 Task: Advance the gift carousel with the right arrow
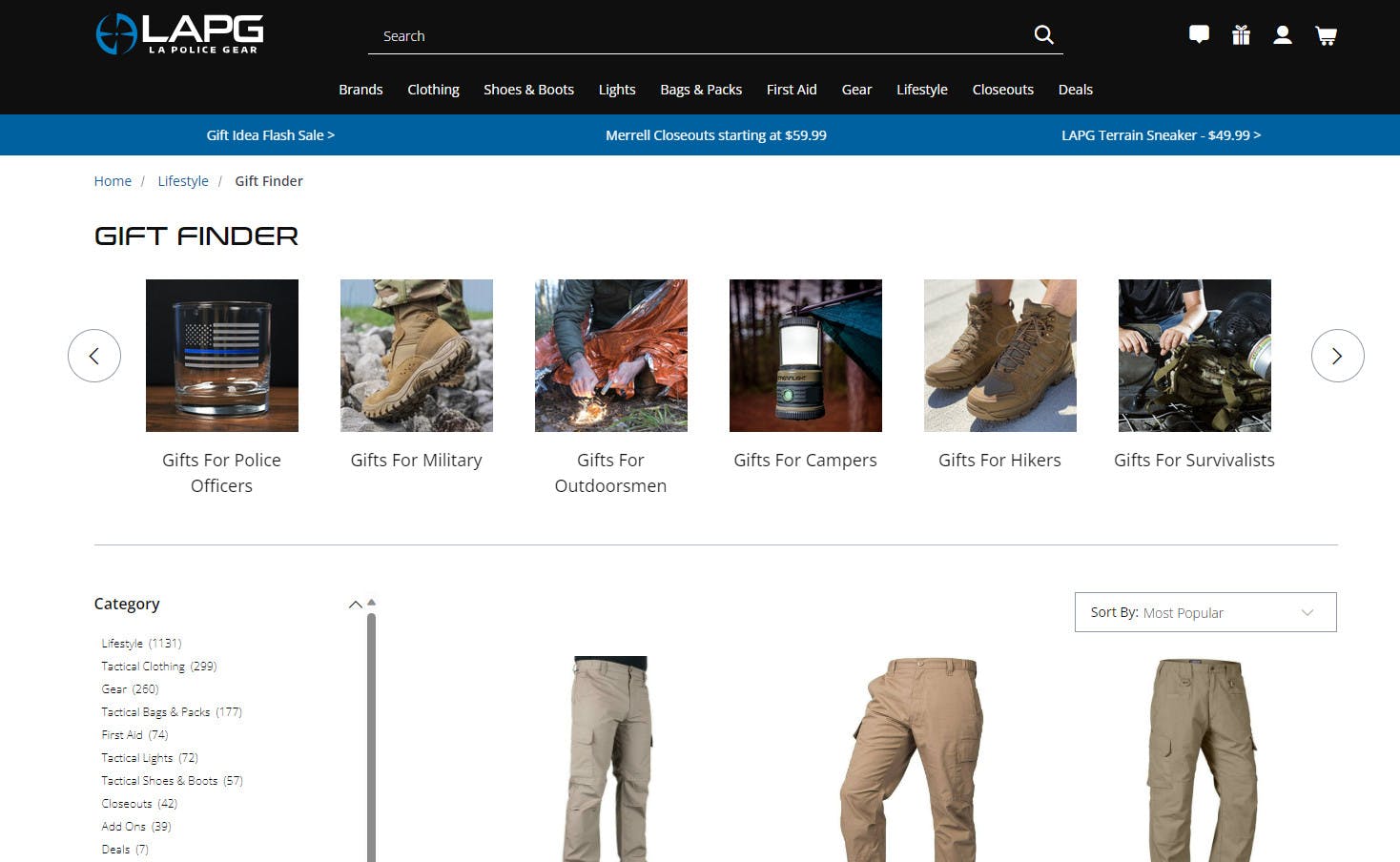[x=1338, y=356]
